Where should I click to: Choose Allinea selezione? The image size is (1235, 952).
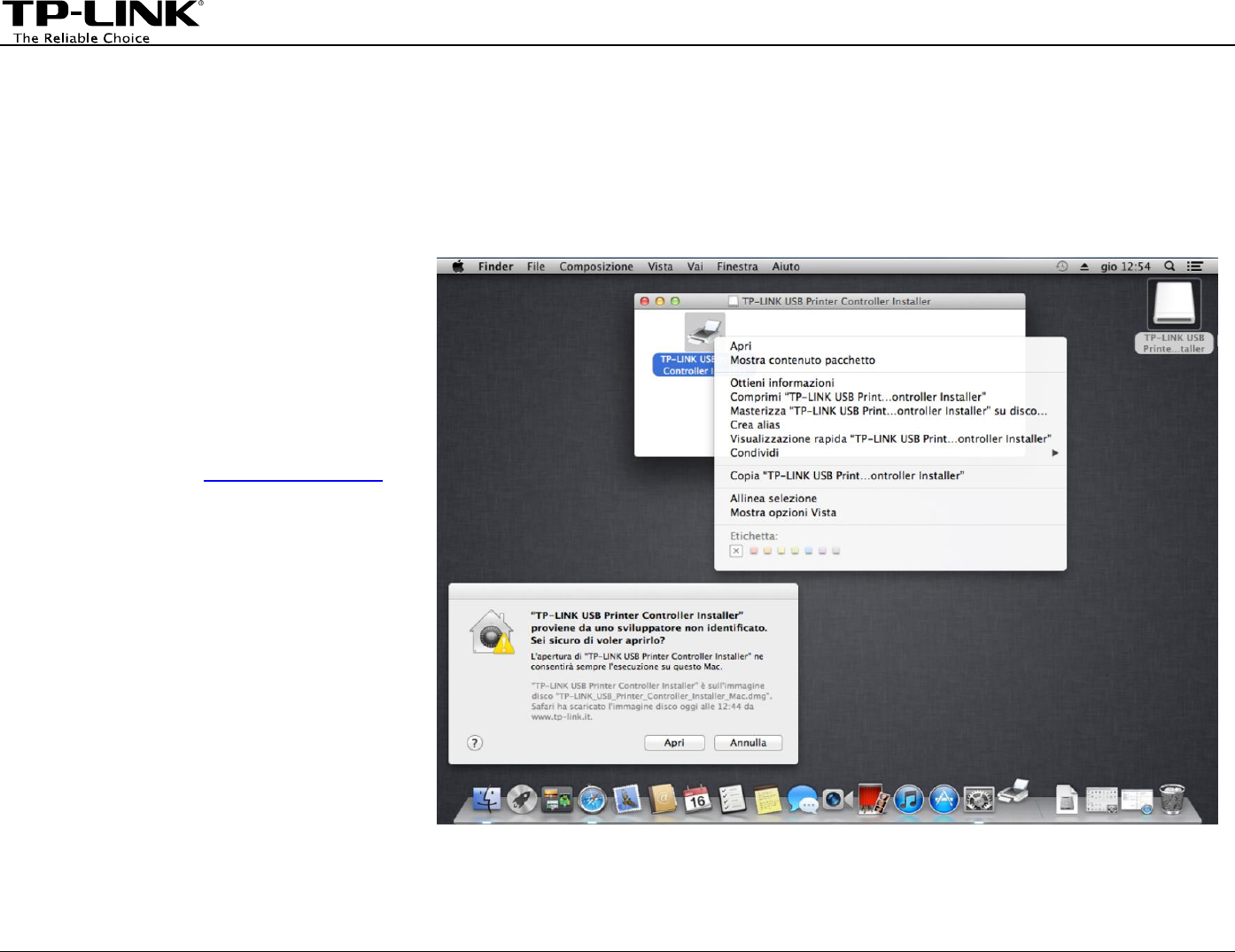click(890, 499)
